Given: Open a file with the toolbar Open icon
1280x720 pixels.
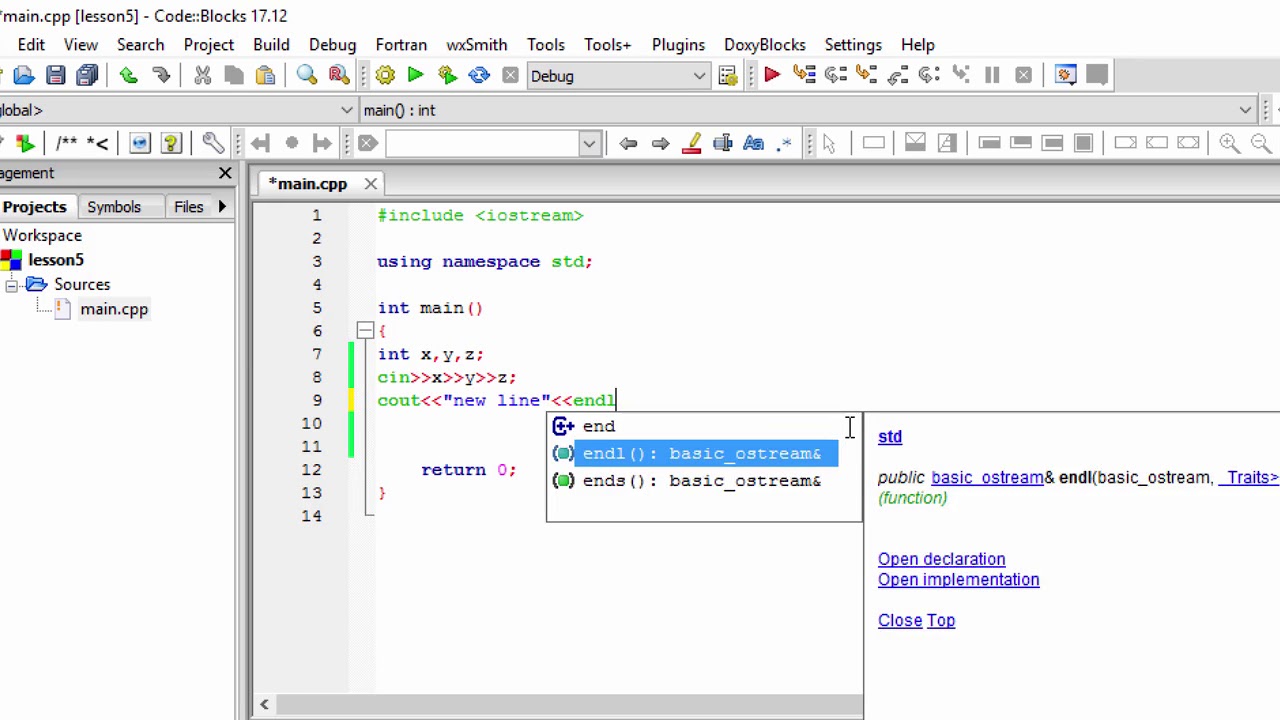Looking at the screenshot, I should coord(24,75).
